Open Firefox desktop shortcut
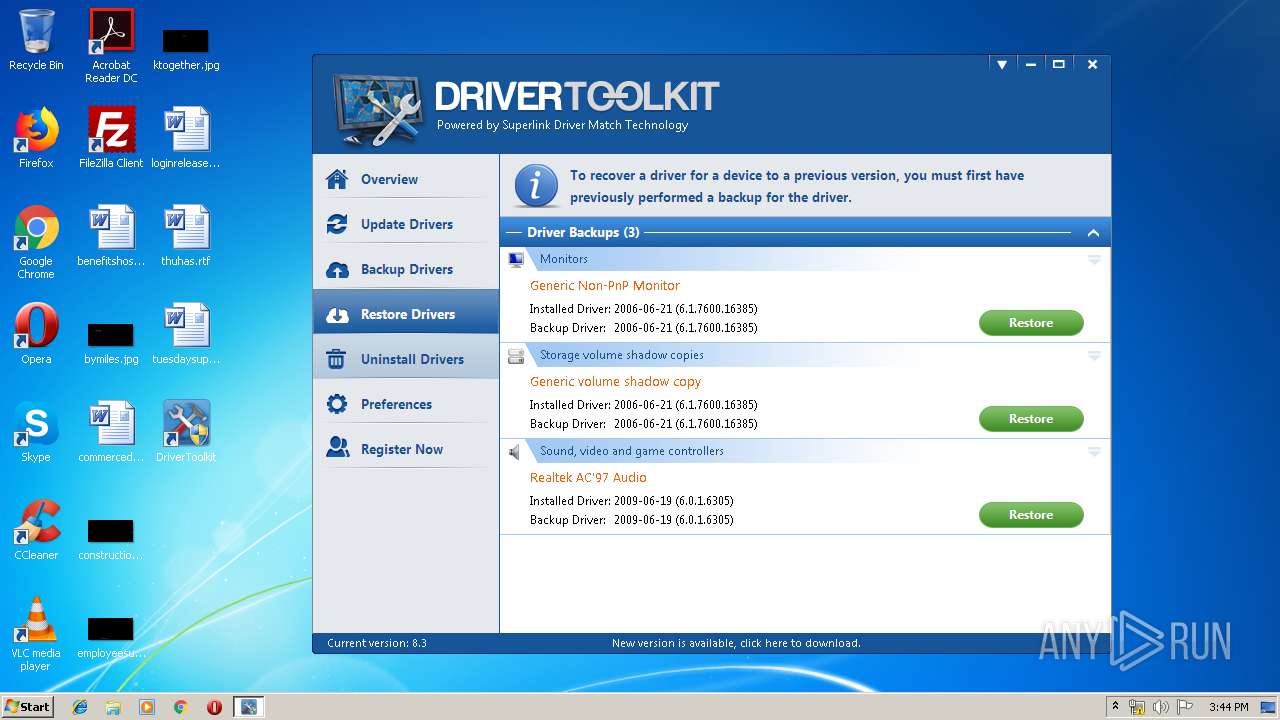 pos(36,138)
